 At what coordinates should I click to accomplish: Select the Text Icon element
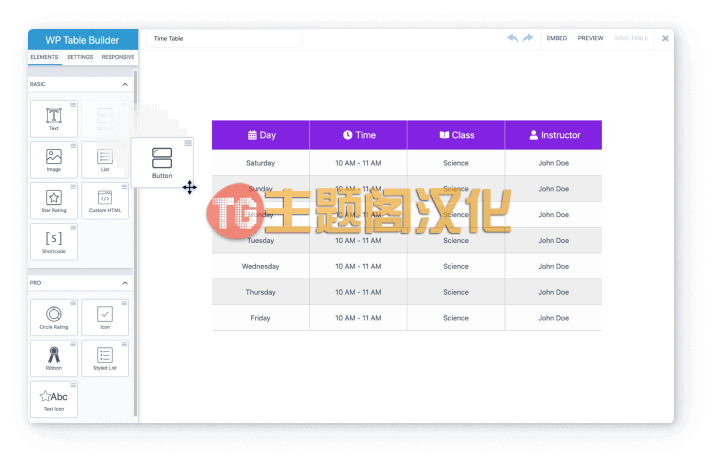(54, 399)
